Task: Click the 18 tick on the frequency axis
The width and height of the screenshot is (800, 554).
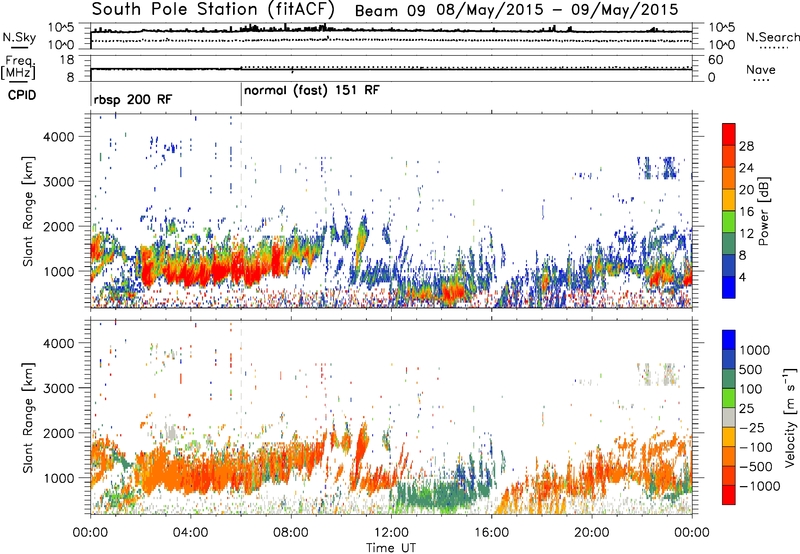Action: [x=67, y=60]
